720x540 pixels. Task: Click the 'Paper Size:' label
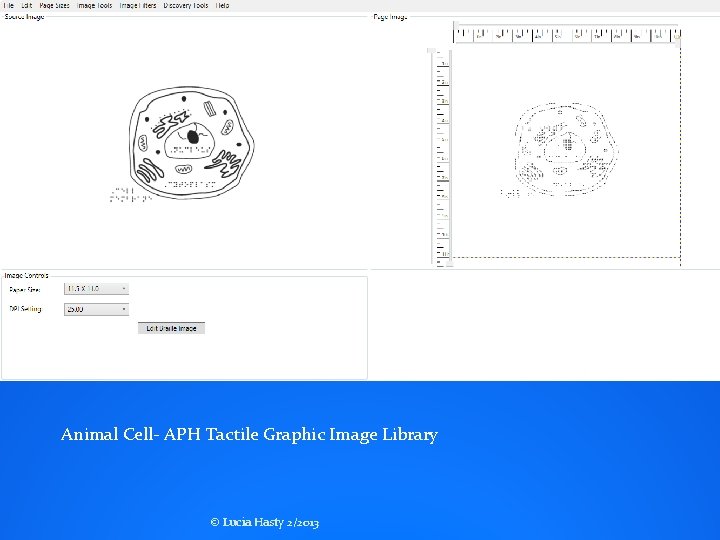tap(25, 290)
